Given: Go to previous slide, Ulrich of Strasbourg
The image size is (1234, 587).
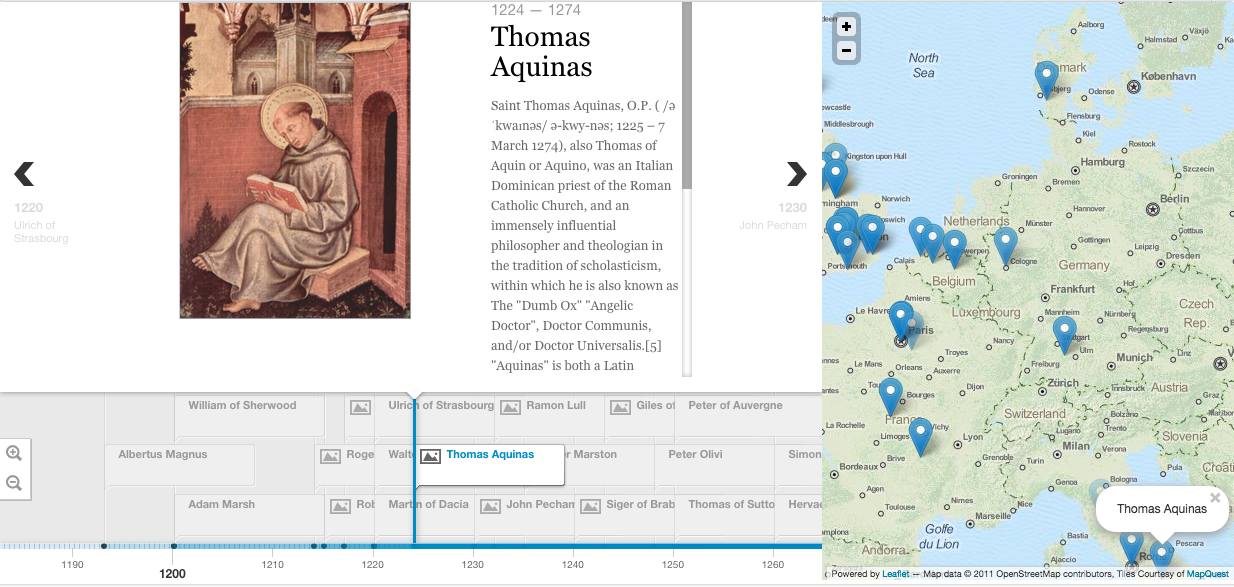Looking at the screenshot, I should [24, 174].
